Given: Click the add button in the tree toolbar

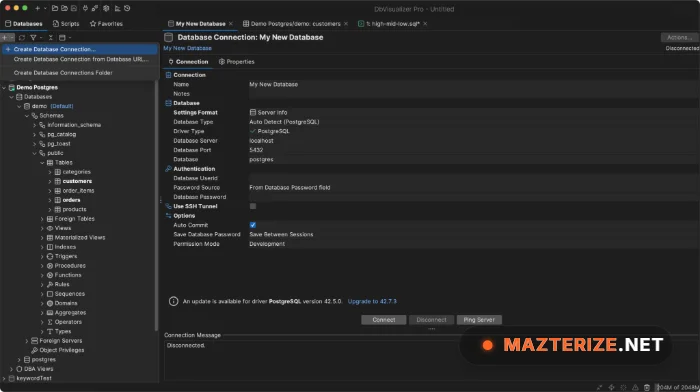Looking at the screenshot, I should click(5, 38).
